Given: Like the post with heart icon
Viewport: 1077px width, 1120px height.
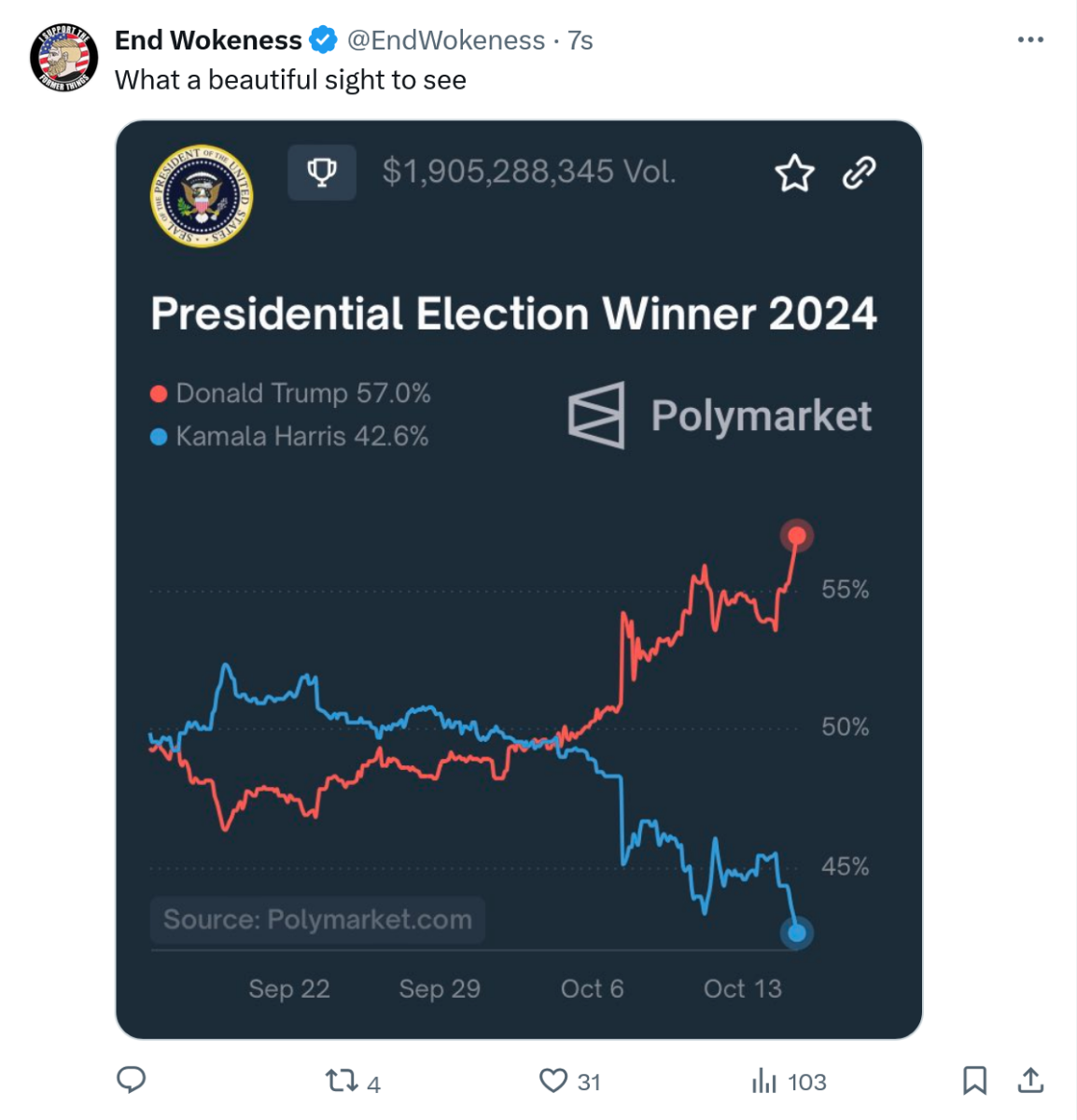Looking at the screenshot, I should 553,1081.
